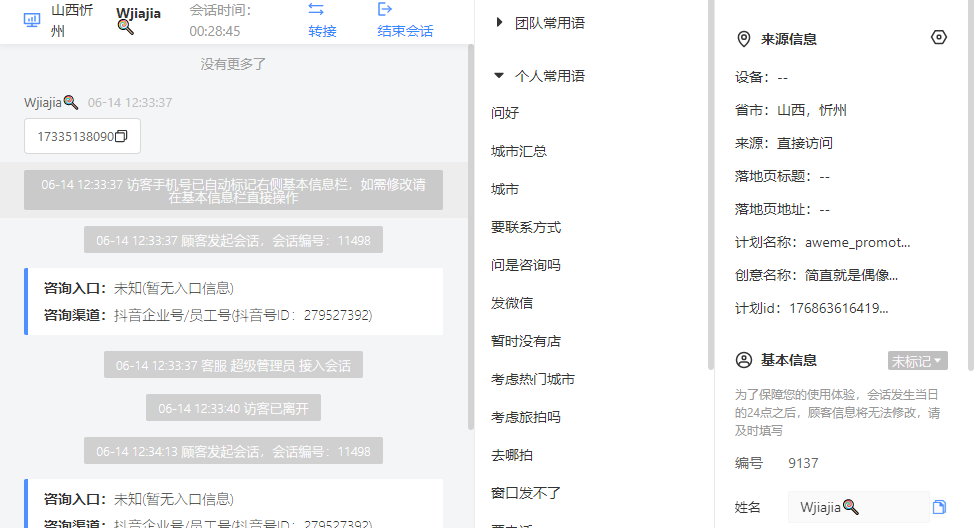Screen dimensions: 974x528
Task: Click the exit icon above 结束会话
Action: click(x=385, y=9)
